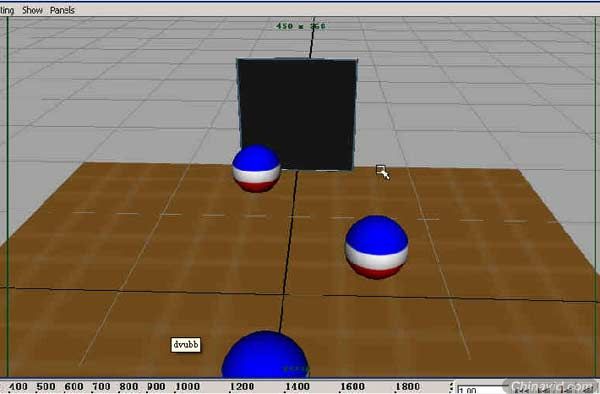Click the 450 x 360 resolution gate label
Viewport: 600px width, 394px height.
[x=300, y=26]
